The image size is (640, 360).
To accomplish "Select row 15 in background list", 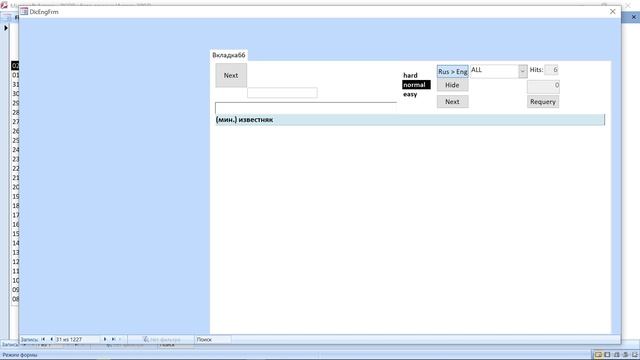I will point(15,234).
